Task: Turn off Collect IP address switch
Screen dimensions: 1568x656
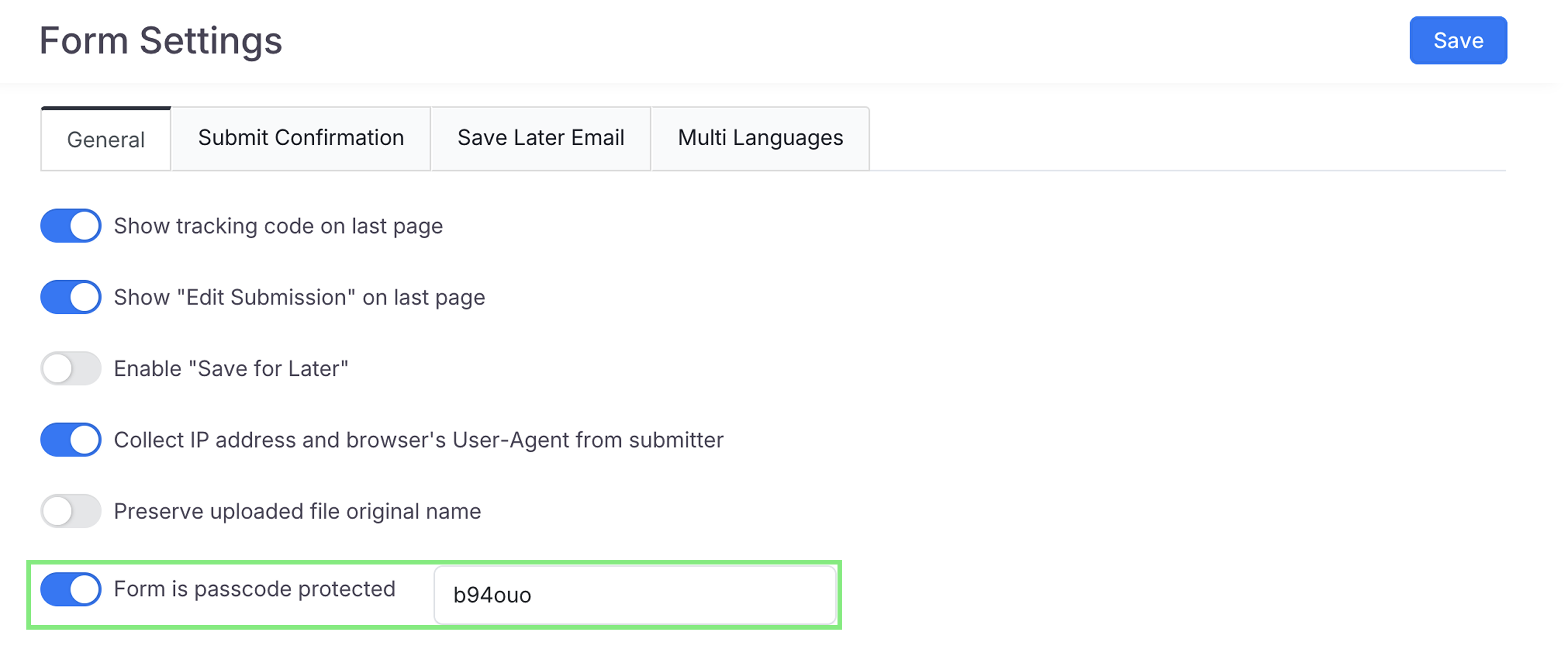Action: point(71,439)
